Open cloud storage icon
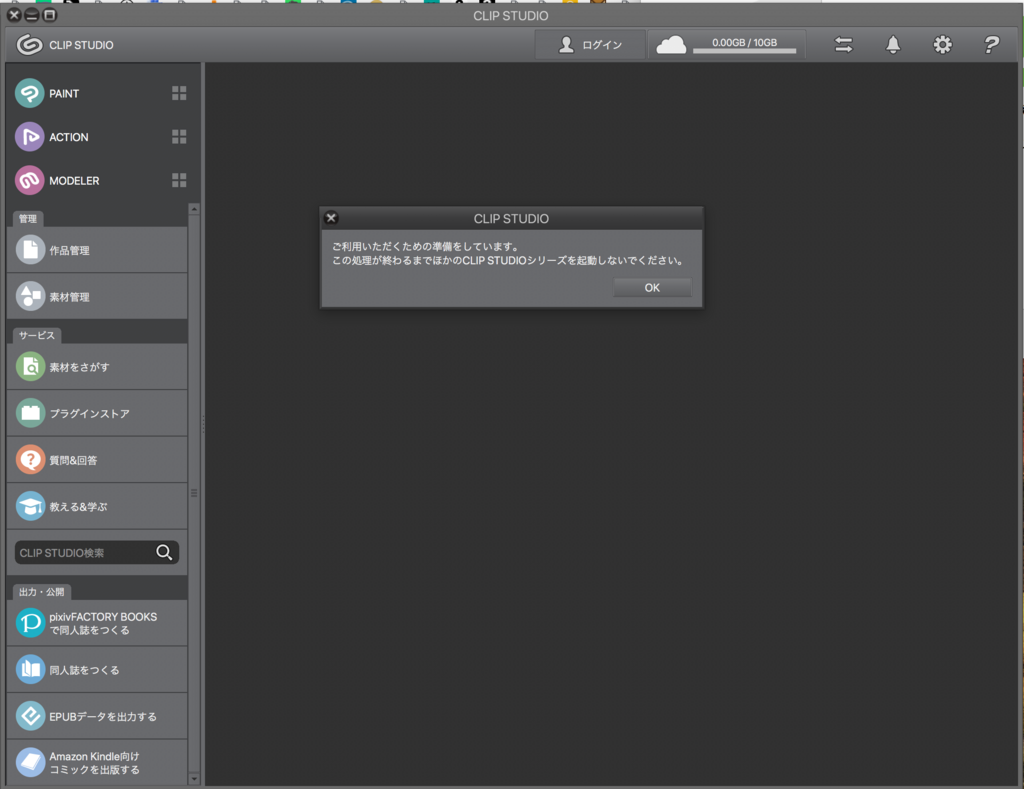 (671, 45)
